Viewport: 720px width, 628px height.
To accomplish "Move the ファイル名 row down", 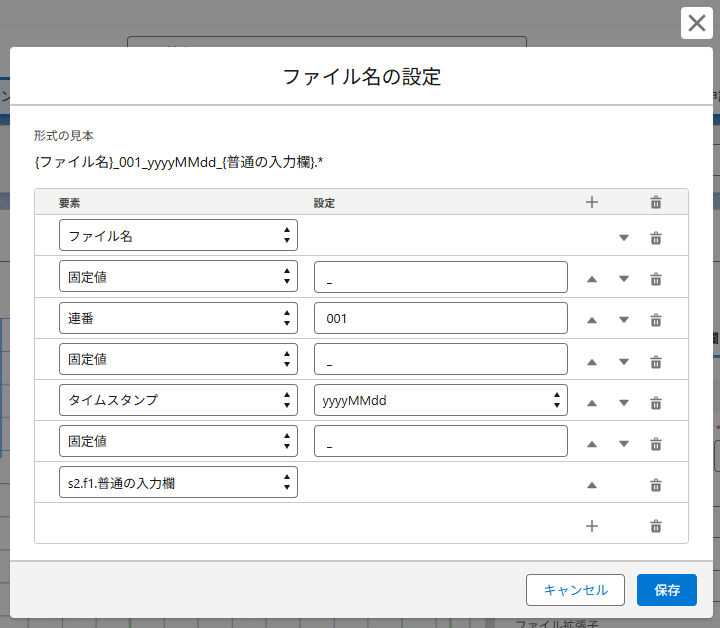I will (624, 238).
